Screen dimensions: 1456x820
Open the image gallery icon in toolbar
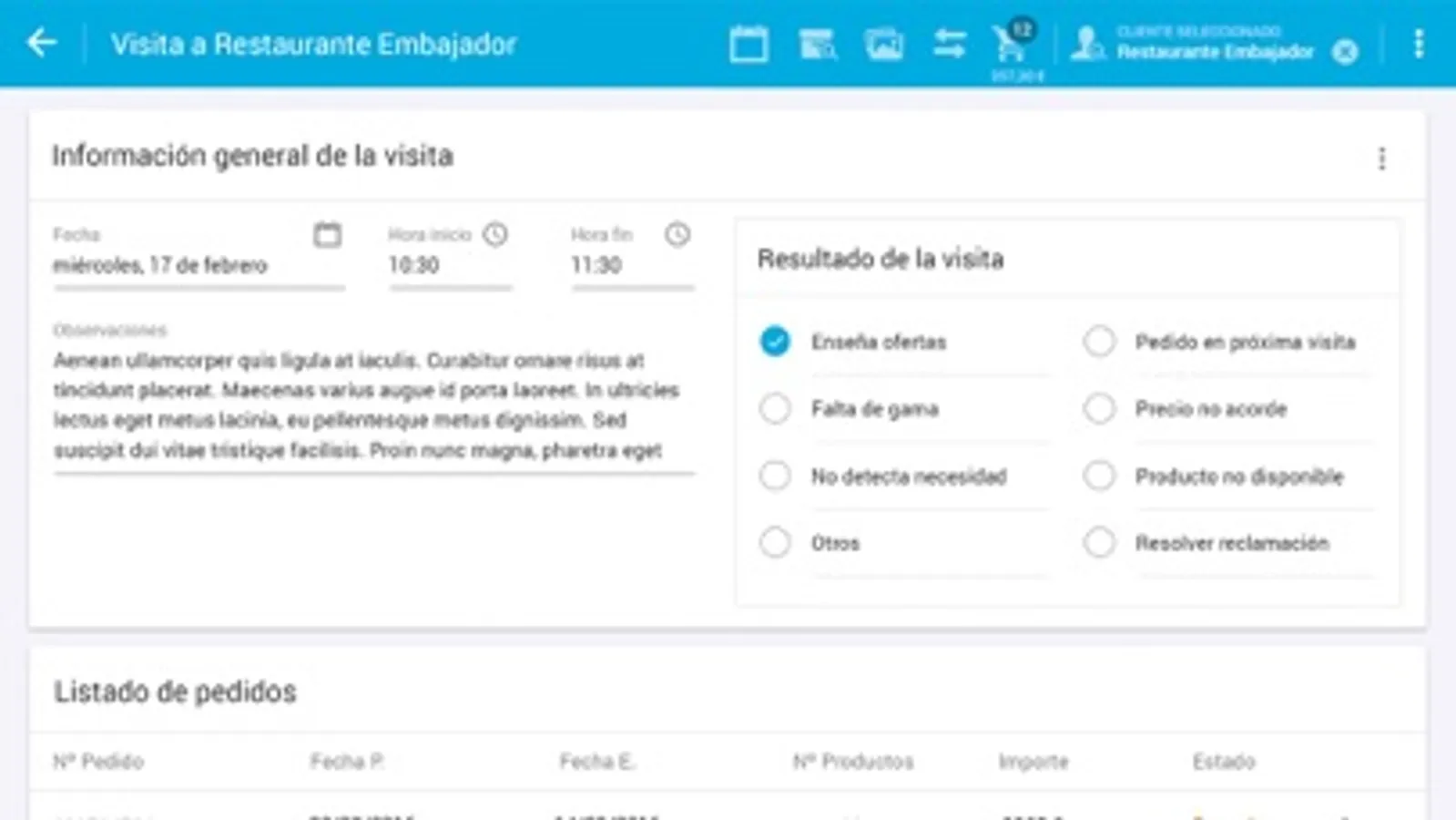click(x=883, y=45)
